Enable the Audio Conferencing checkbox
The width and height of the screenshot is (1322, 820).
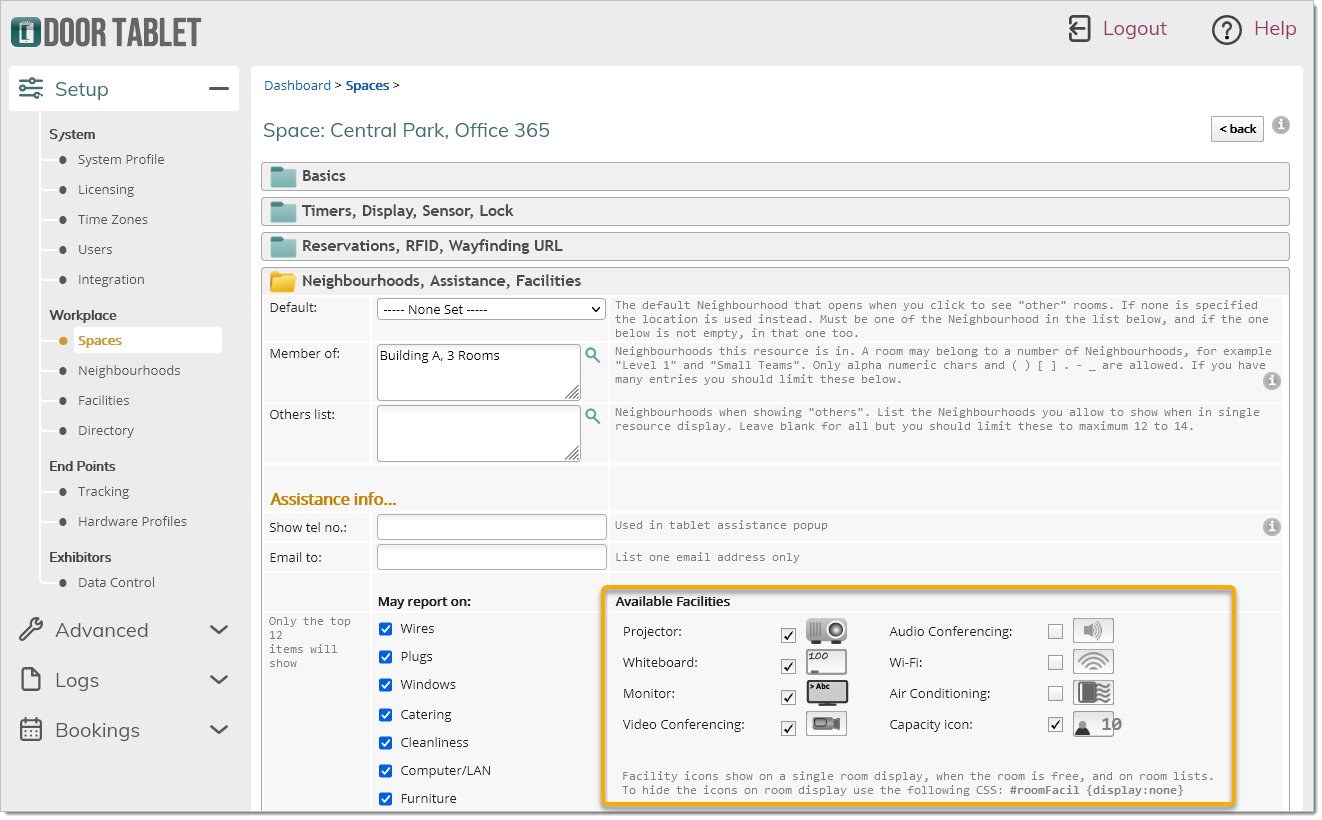point(1055,631)
